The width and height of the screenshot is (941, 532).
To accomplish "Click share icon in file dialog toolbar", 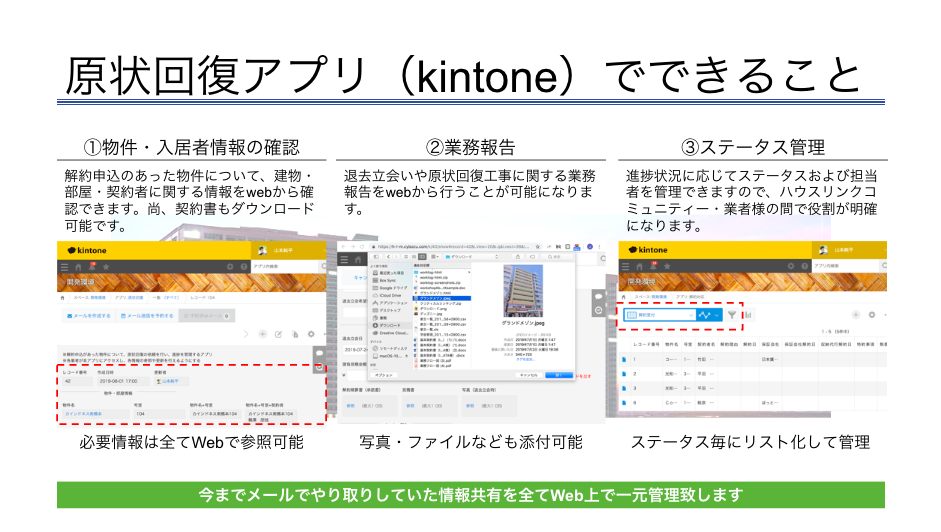I will coord(517,257).
